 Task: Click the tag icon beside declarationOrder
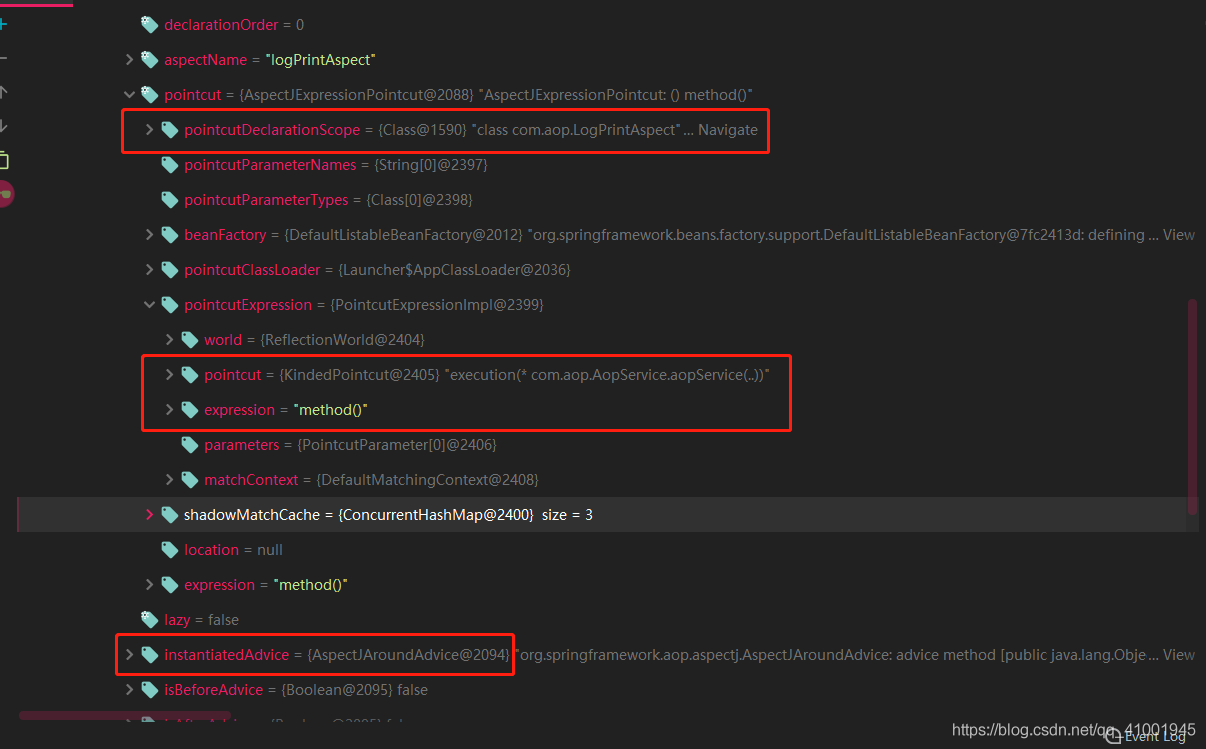tap(150, 25)
